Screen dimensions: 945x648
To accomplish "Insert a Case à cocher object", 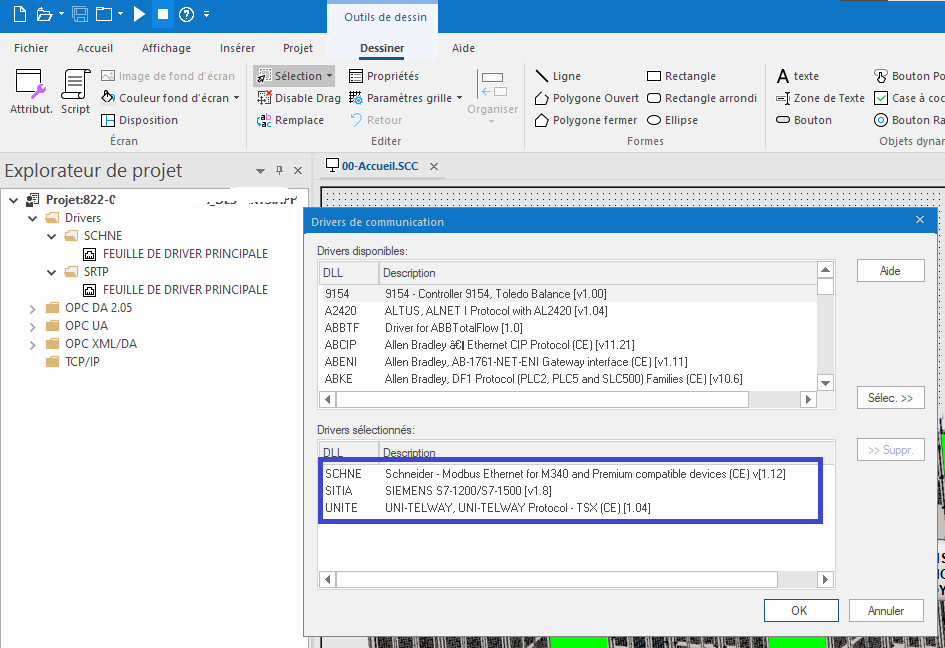I will pyautogui.click(x=909, y=98).
